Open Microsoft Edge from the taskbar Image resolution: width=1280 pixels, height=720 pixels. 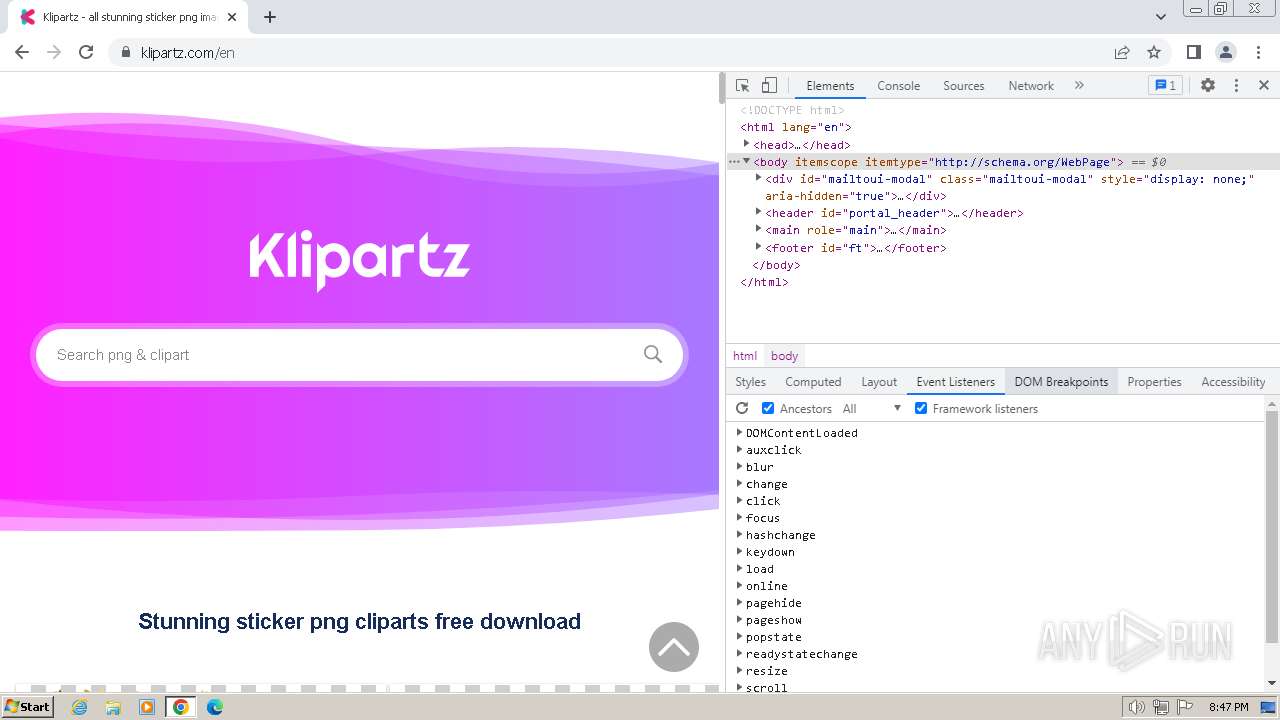pyautogui.click(x=214, y=707)
